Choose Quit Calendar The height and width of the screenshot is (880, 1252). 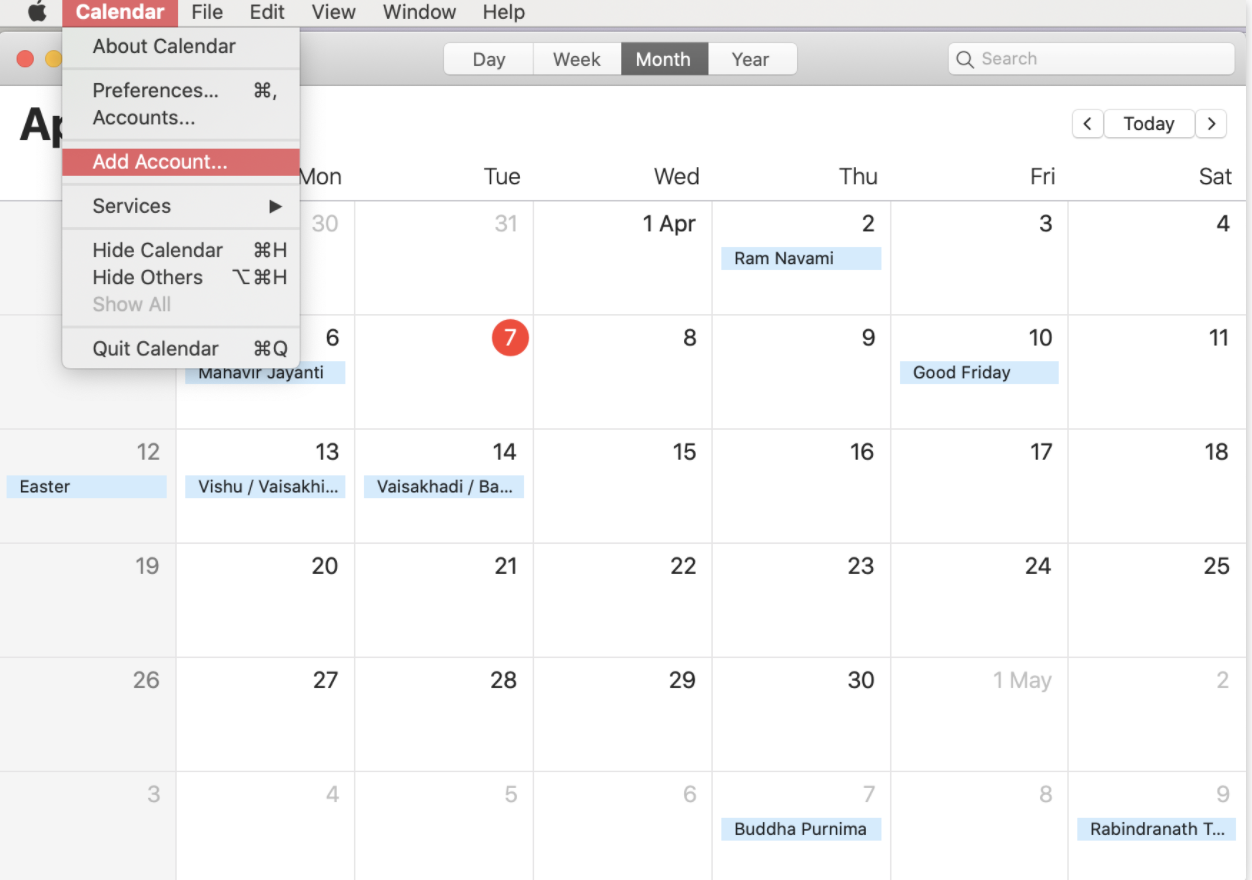point(155,348)
